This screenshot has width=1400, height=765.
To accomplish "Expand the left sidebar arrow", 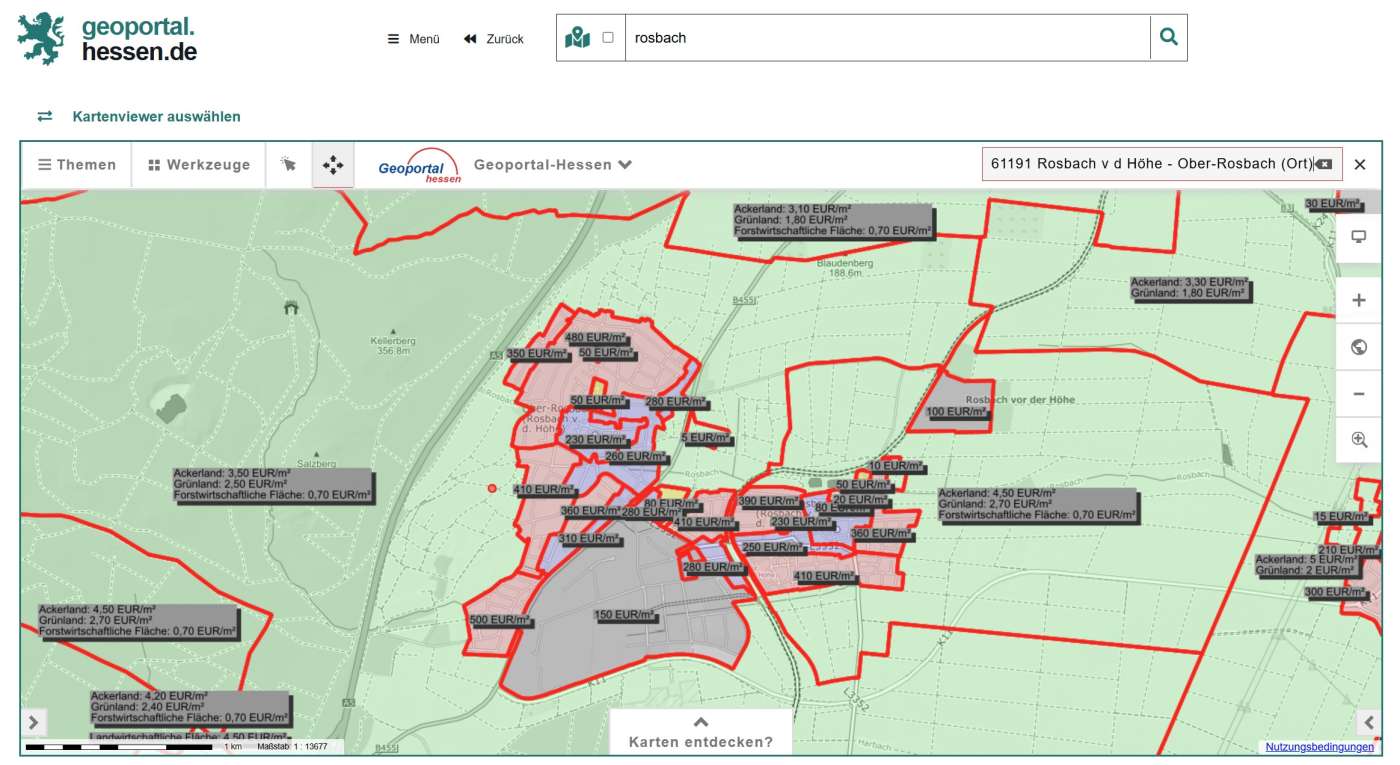I will [33, 722].
